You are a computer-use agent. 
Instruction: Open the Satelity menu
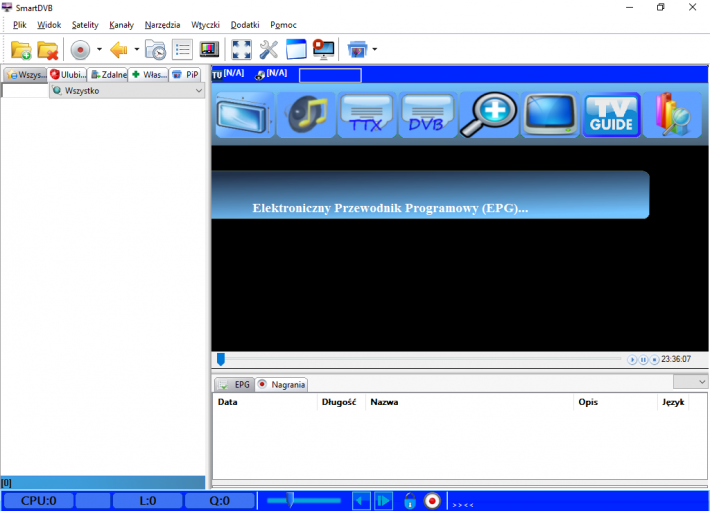pyautogui.click(x=85, y=25)
